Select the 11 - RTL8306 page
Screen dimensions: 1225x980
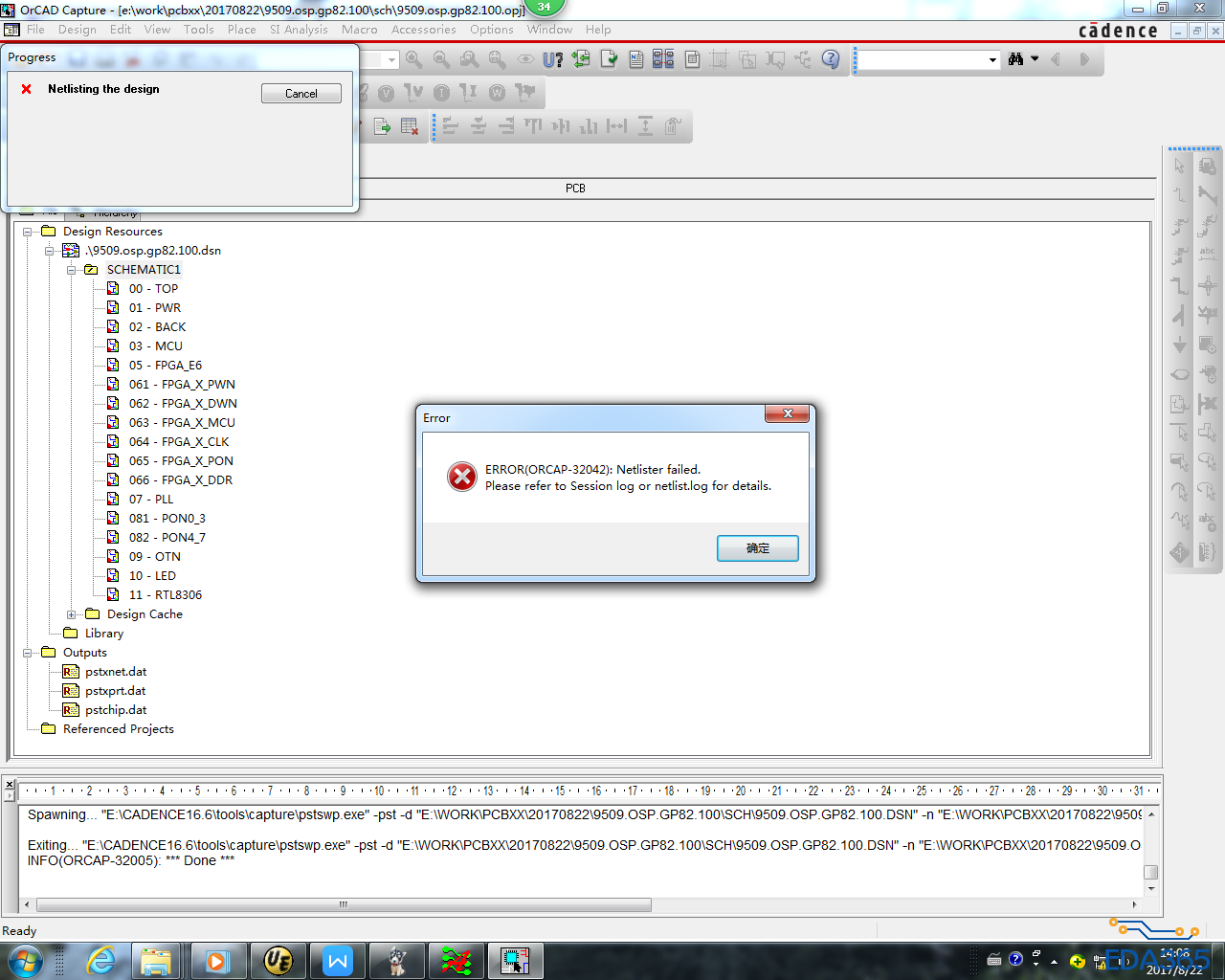[x=166, y=595]
